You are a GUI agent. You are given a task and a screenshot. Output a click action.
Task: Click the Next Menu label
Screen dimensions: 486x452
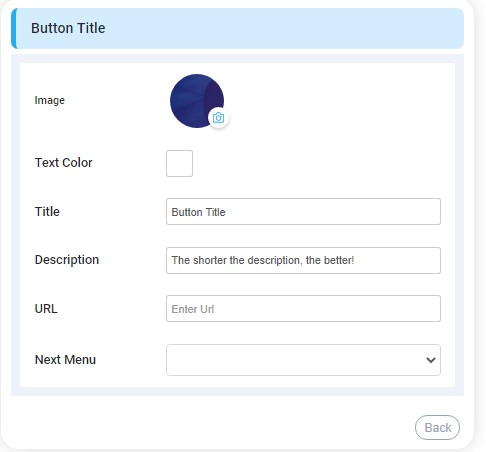65,360
